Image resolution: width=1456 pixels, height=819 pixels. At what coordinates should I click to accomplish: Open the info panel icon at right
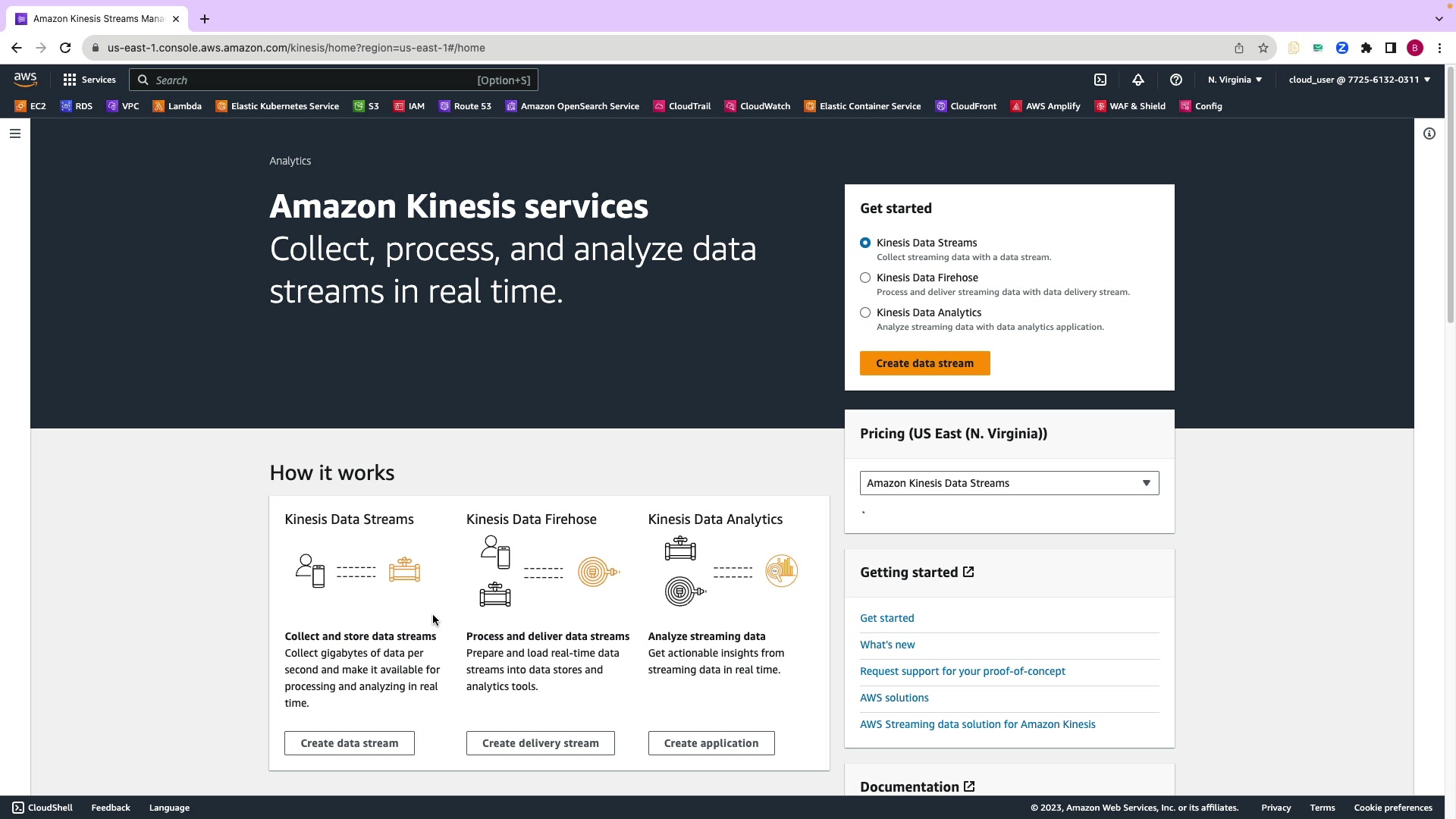pos(1429,133)
